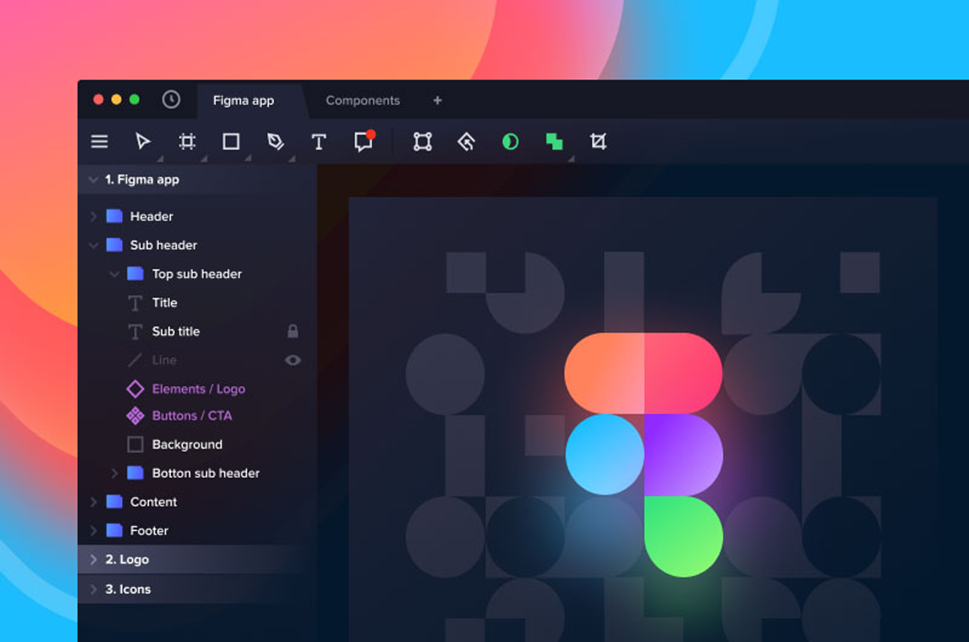The width and height of the screenshot is (969, 642).
Task: Select the 1. Figma app page label
Action: (x=142, y=180)
